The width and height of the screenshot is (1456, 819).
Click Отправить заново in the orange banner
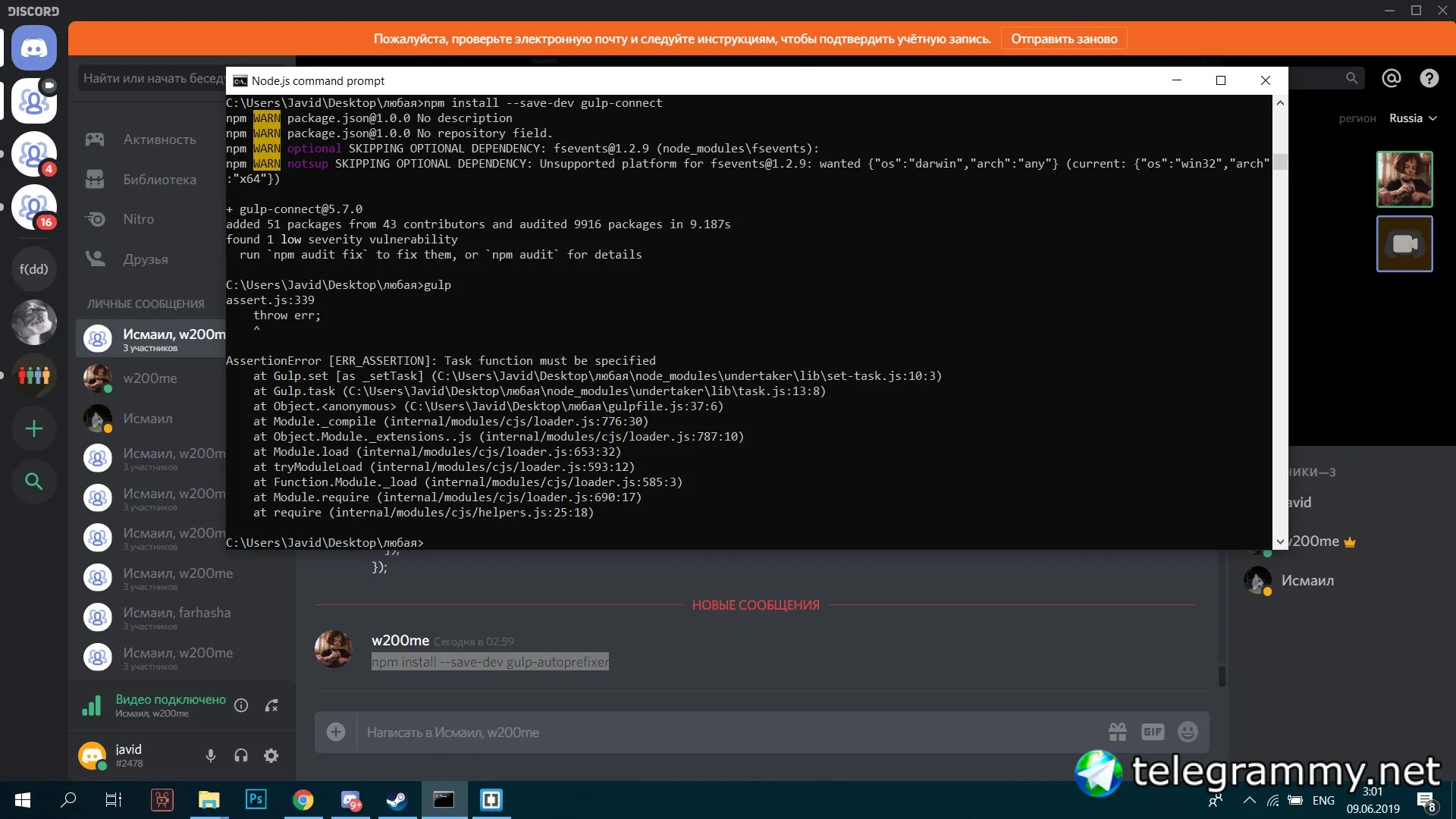1064,39
